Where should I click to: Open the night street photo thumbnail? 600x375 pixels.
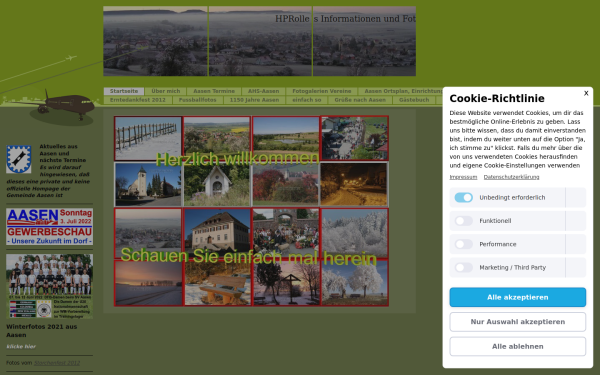(x=354, y=184)
